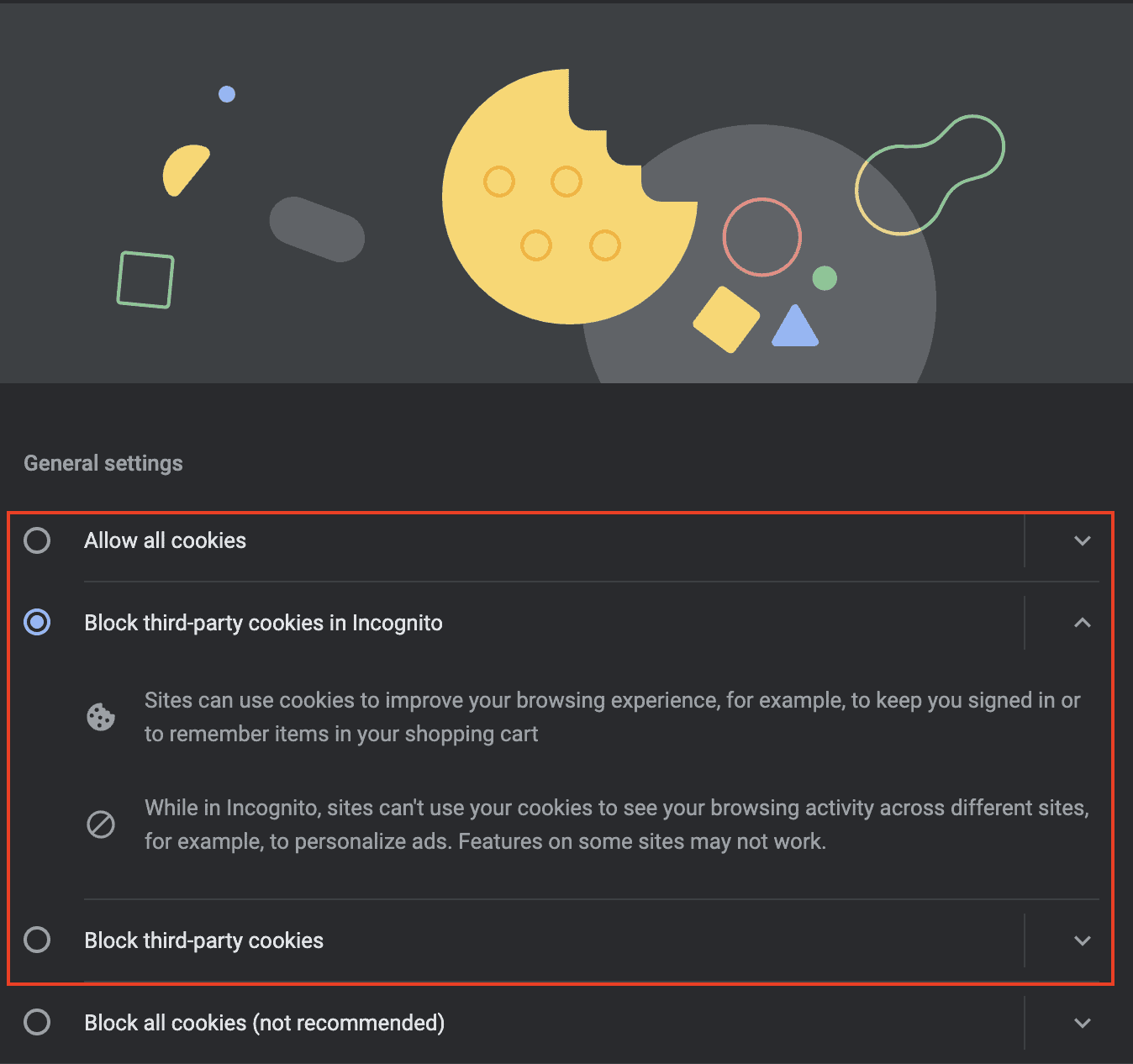The image size is (1133, 1064).
Task: Click the blocked circle-slash icon
Action: click(x=101, y=824)
